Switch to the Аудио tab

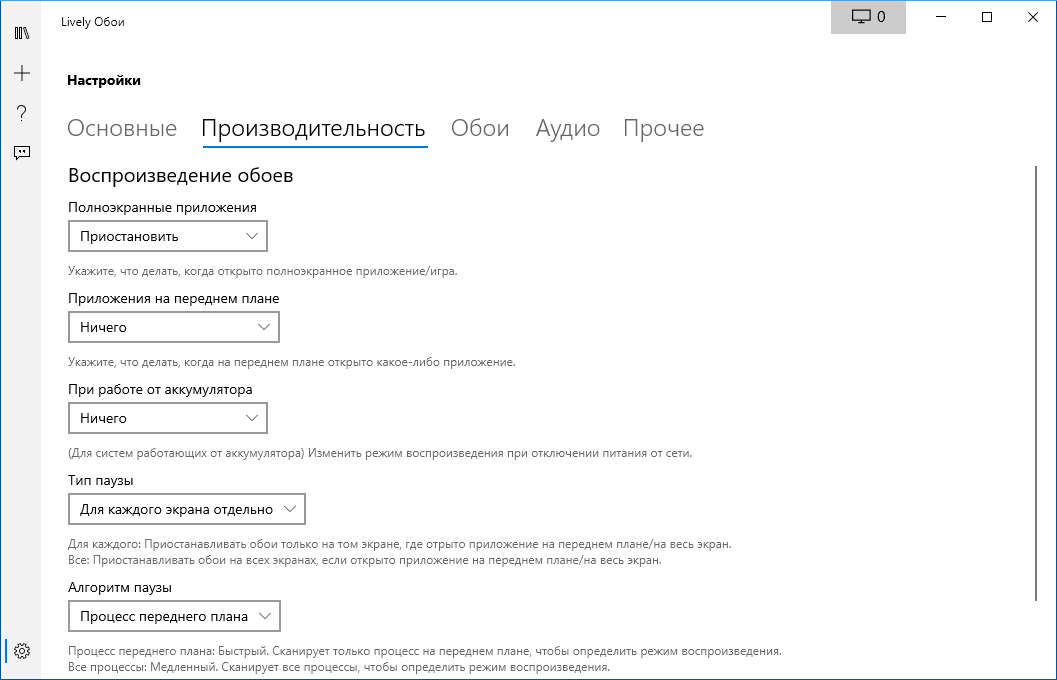click(568, 128)
